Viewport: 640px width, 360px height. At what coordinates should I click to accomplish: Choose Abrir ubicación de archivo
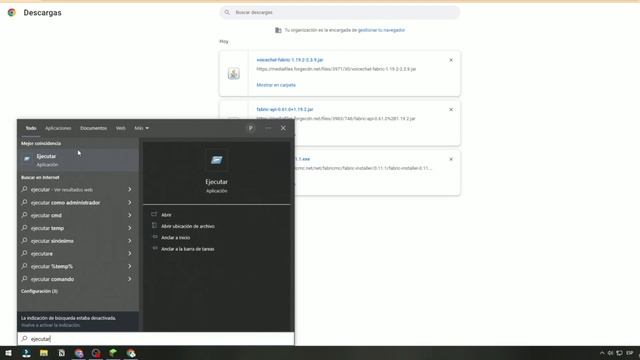(188, 226)
